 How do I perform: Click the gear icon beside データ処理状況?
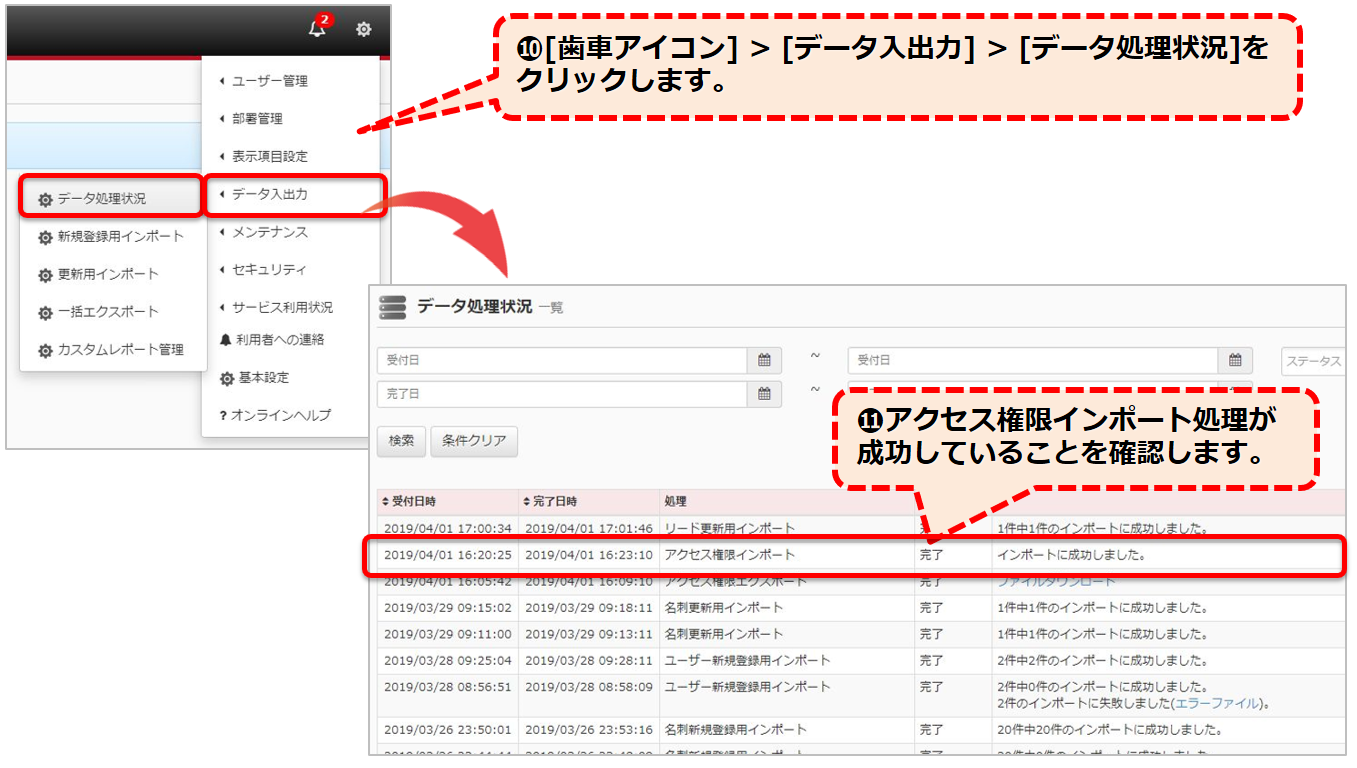[45, 200]
